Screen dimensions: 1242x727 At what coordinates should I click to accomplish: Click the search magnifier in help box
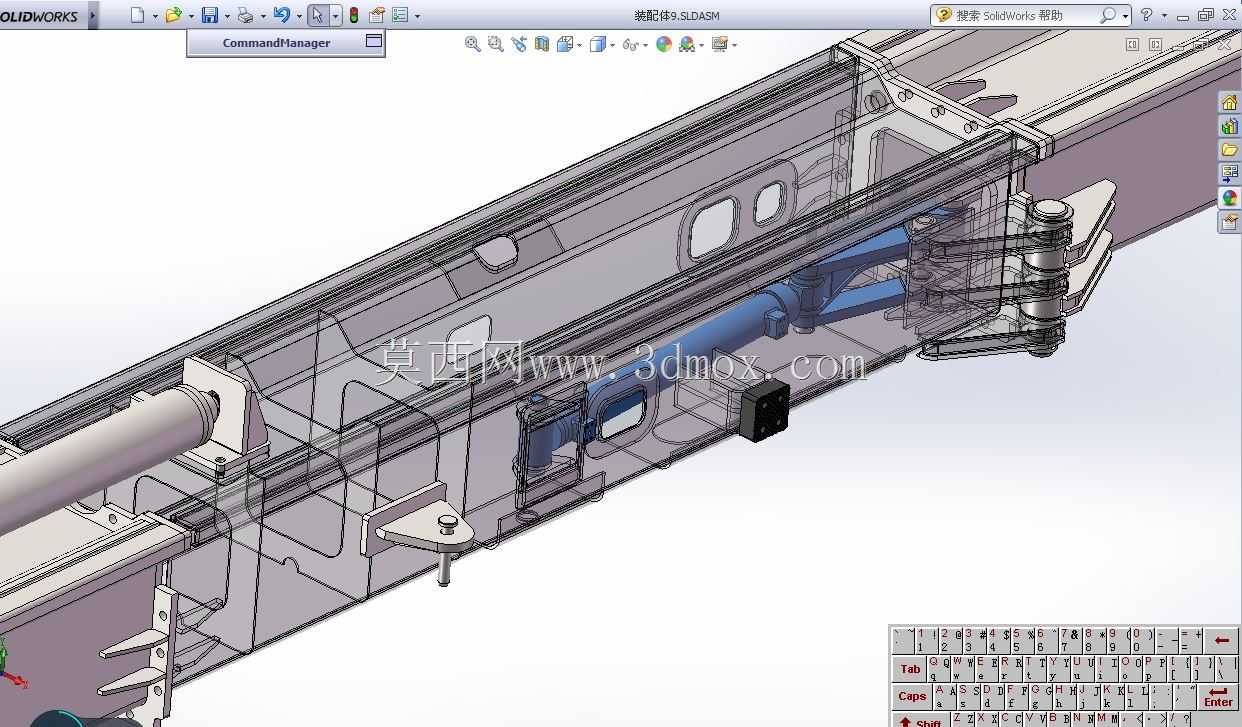point(1108,15)
